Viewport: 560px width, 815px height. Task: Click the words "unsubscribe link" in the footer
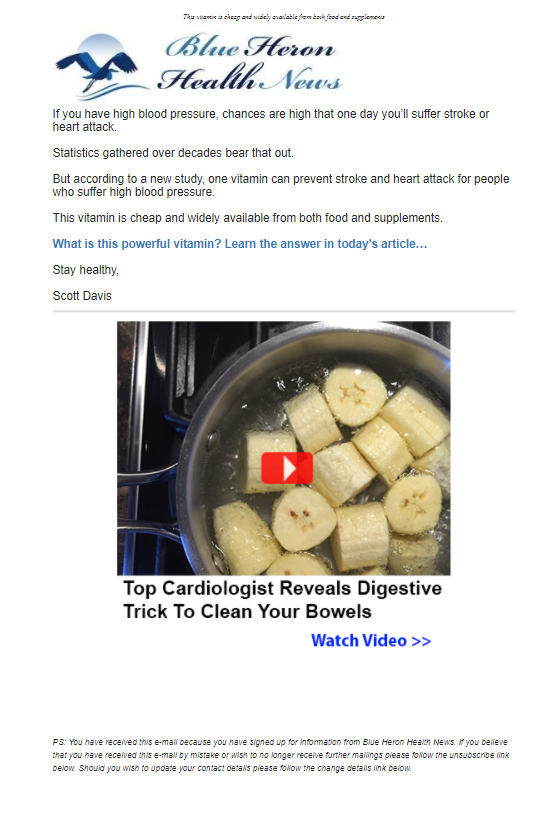tap(479, 755)
